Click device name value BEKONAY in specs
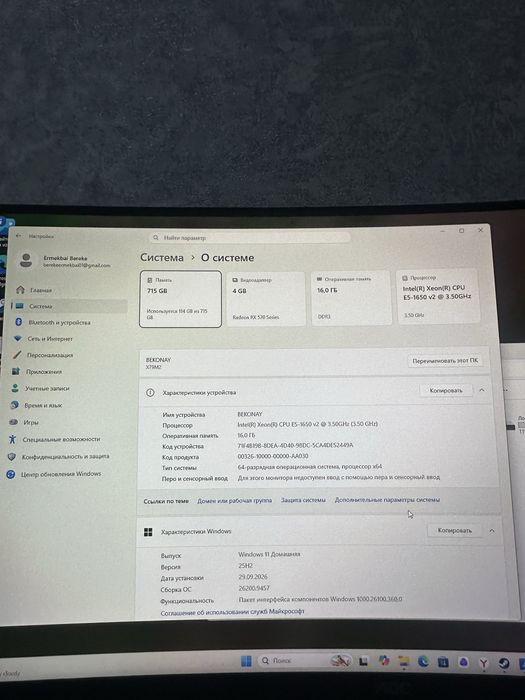This screenshot has height=700, width=525. tap(250, 414)
